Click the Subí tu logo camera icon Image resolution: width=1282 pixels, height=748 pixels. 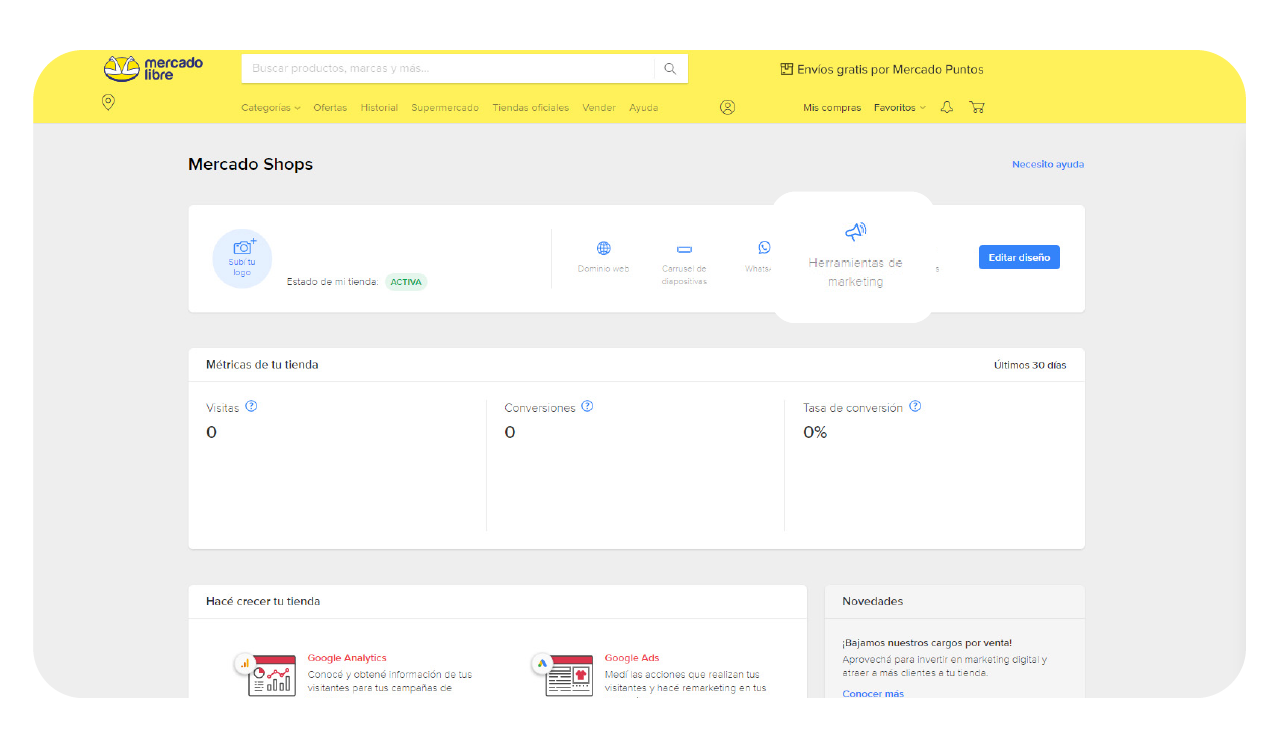point(244,246)
